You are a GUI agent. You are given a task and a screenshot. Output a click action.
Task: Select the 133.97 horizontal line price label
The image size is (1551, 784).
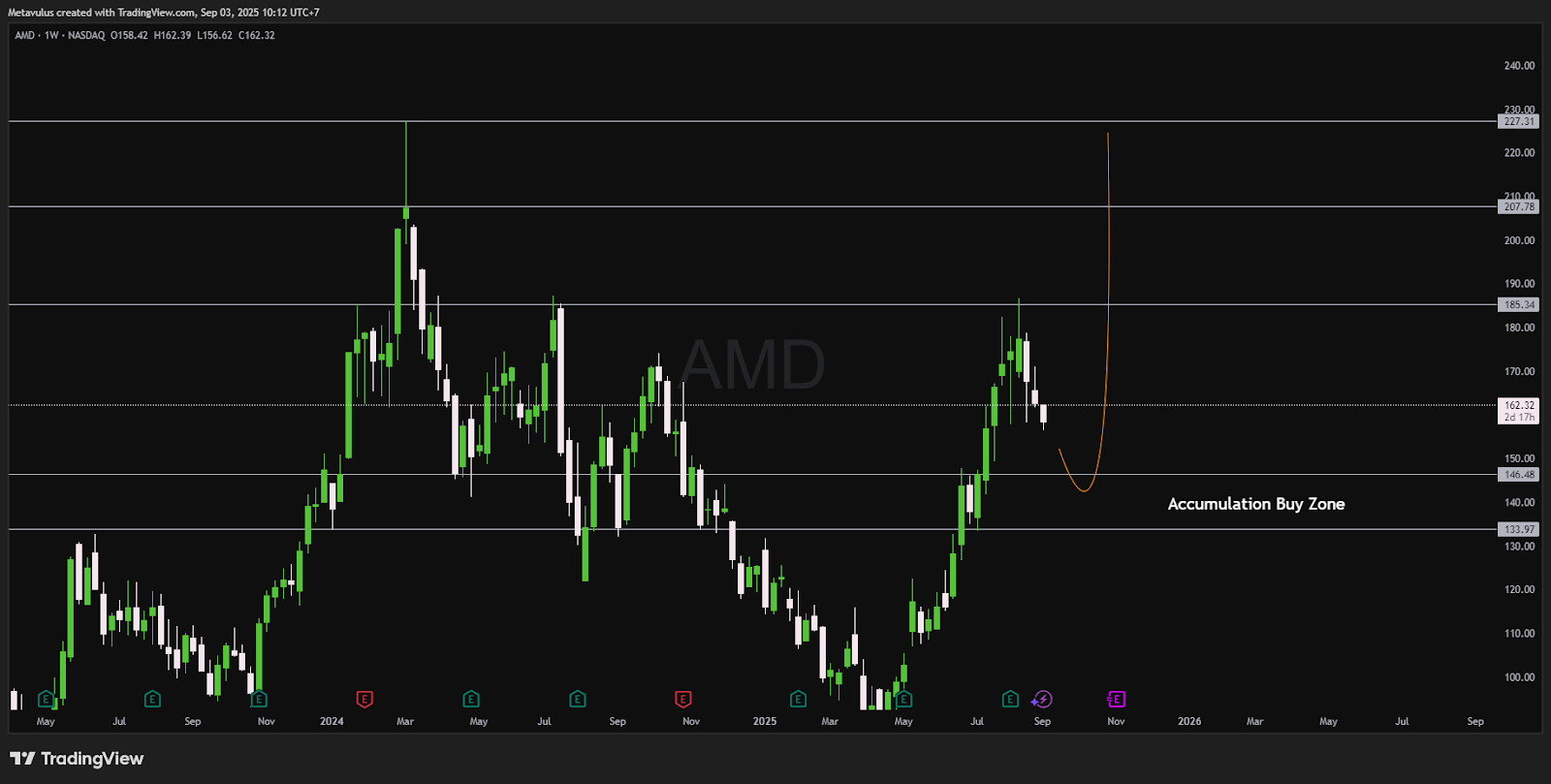(x=1519, y=529)
